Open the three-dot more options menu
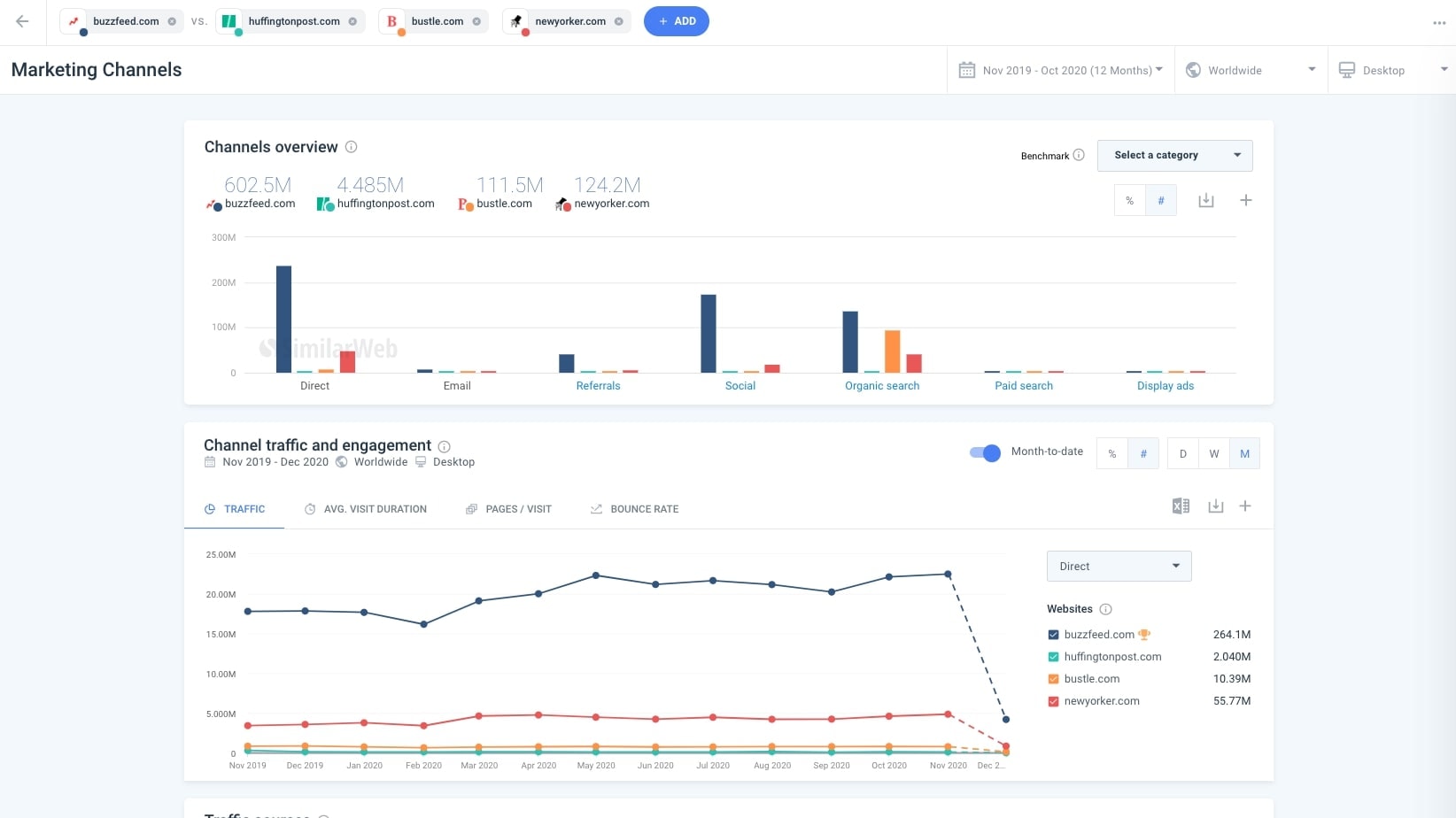This screenshot has width=1456, height=818. [1439, 23]
